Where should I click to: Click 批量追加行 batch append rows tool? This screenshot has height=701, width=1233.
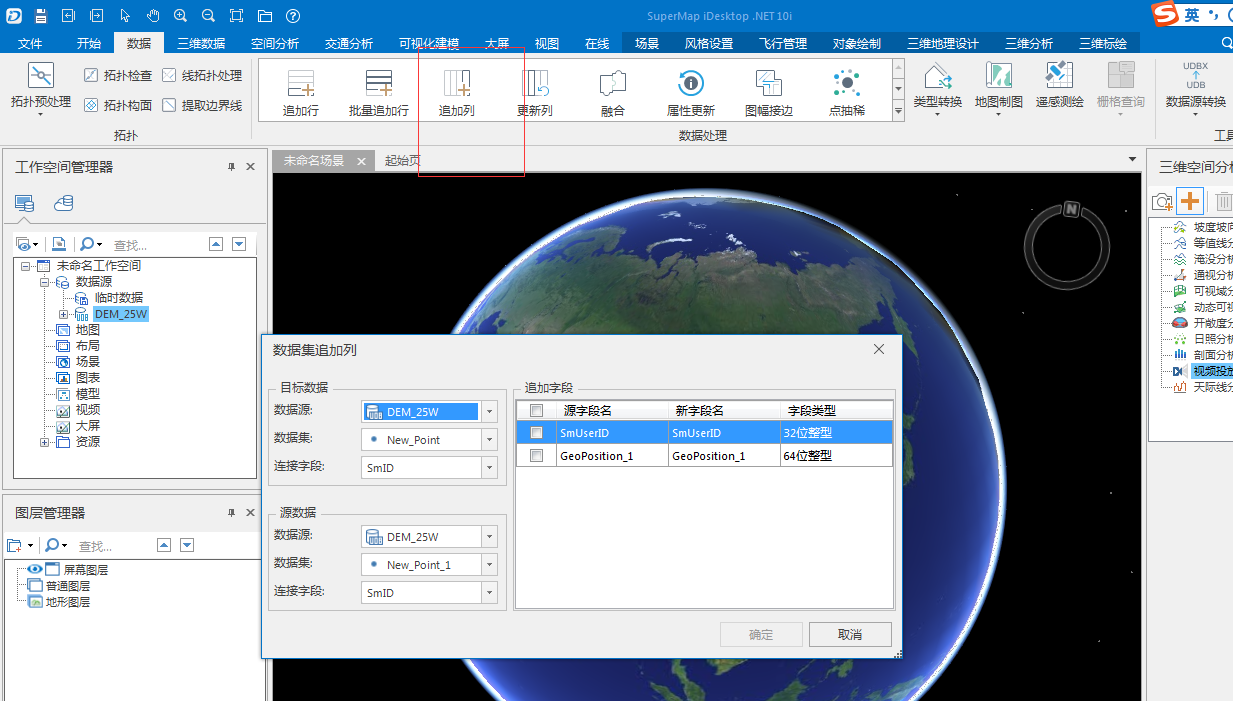click(x=379, y=93)
